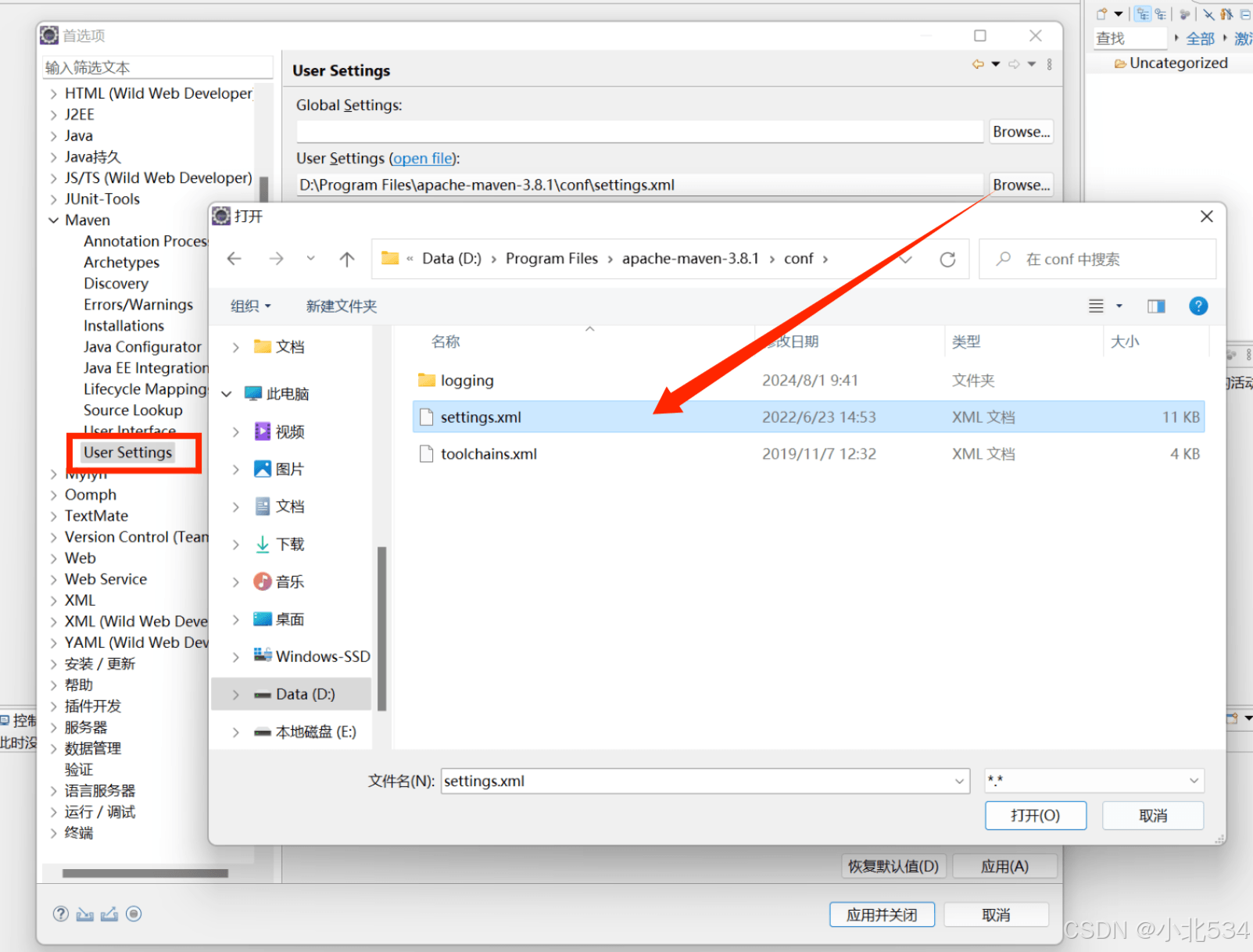Navigate up one folder level in open dialog
This screenshot has width=1253, height=952.
pos(346,259)
